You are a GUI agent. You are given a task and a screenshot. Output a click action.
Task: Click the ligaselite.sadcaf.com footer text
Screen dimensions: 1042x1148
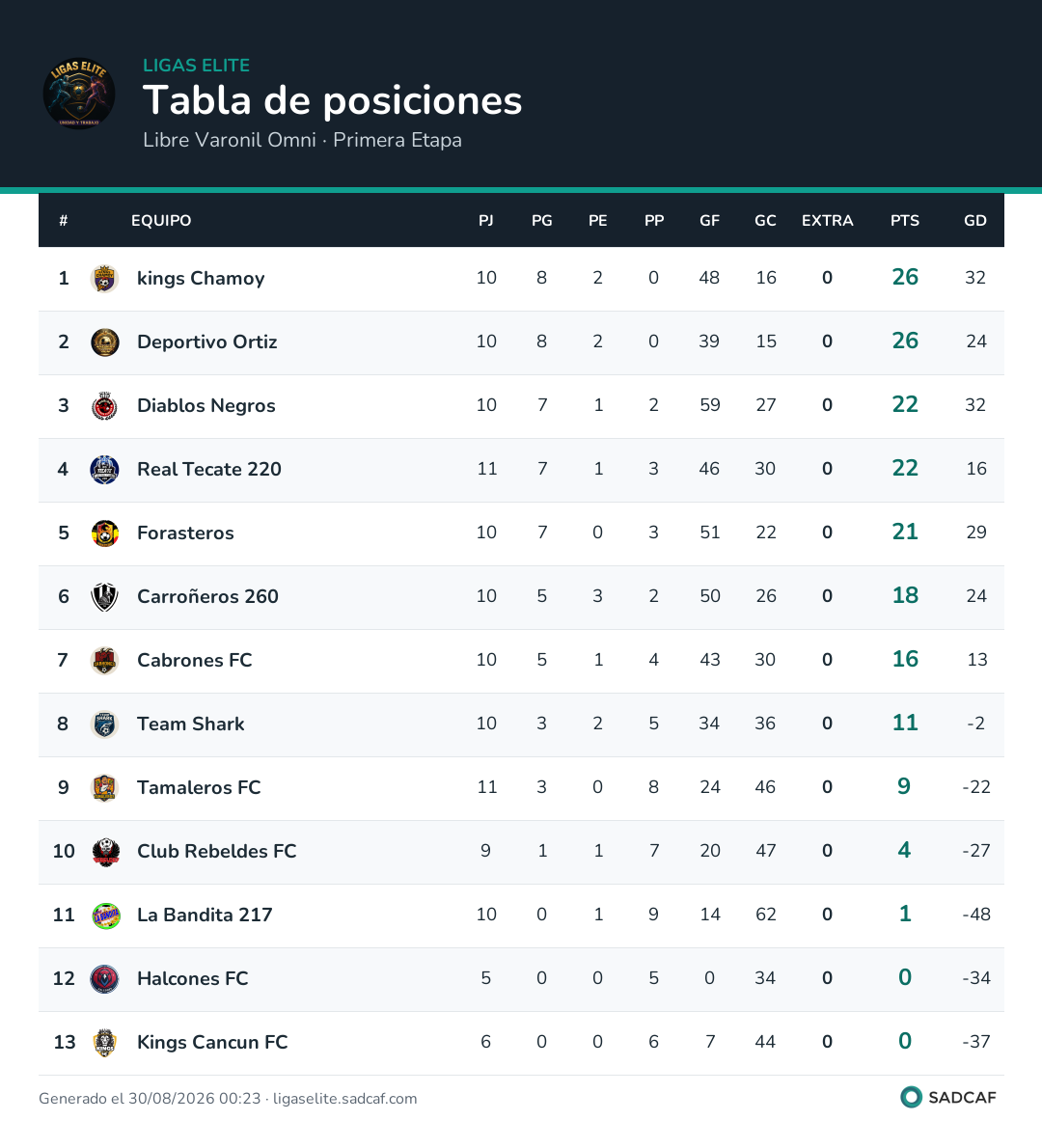pyautogui.click(x=344, y=1098)
